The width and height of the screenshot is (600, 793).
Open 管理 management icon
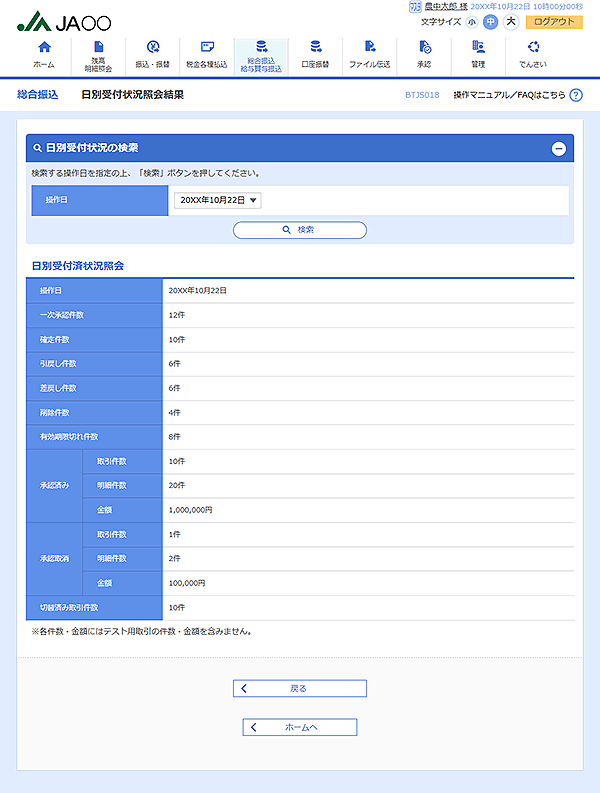[479, 47]
